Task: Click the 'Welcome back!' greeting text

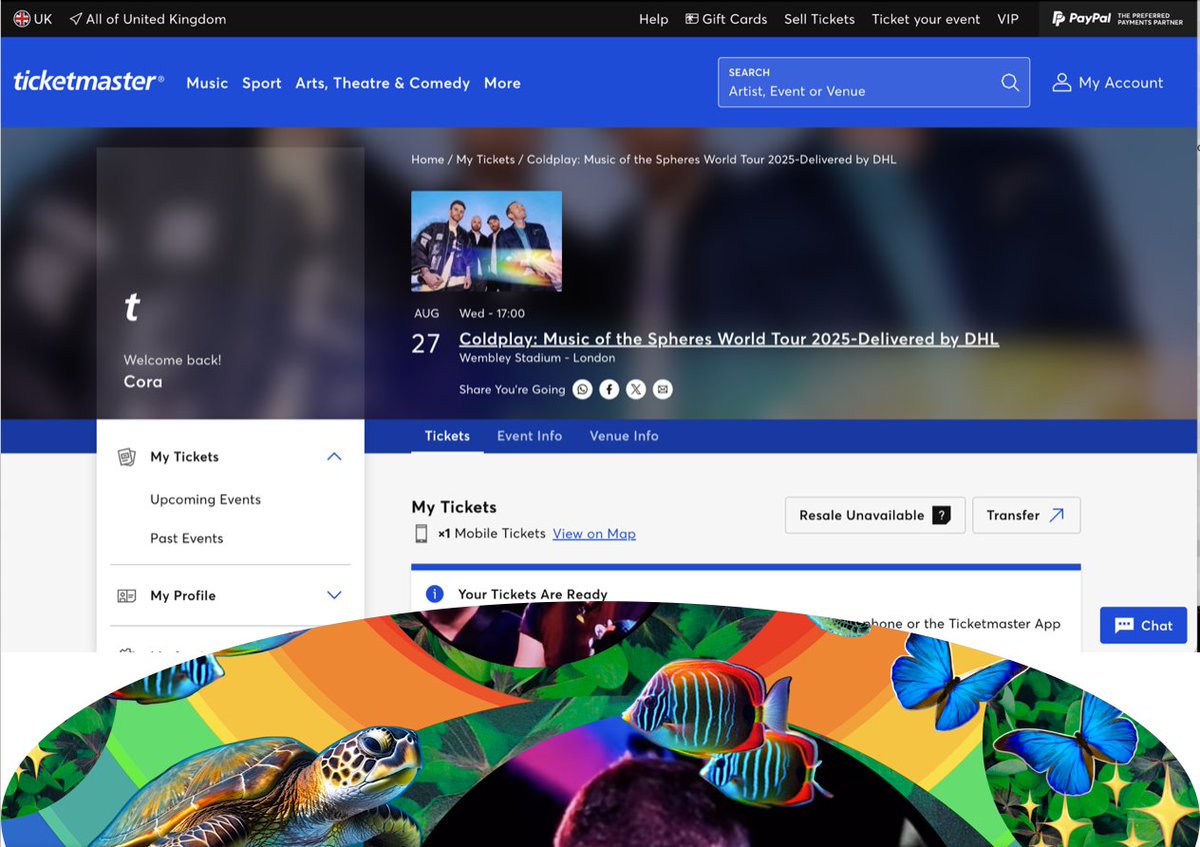Action: [x=172, y=360]
